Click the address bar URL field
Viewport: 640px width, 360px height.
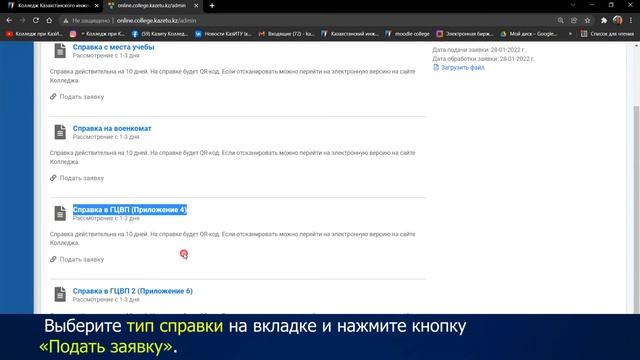pos(156,20)
